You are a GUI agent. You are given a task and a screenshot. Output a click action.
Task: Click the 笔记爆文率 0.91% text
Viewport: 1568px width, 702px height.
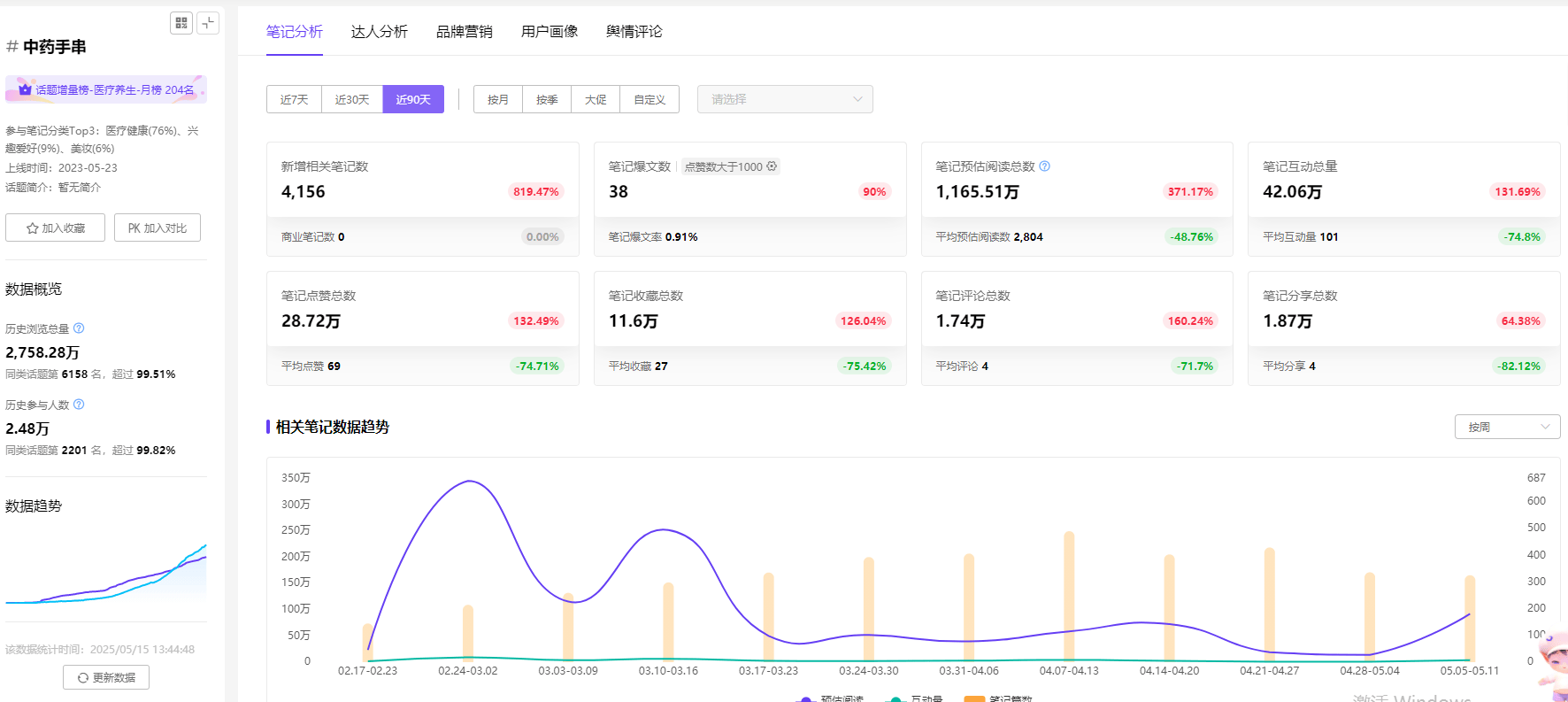pyautogui.click(x=653, y=237)
